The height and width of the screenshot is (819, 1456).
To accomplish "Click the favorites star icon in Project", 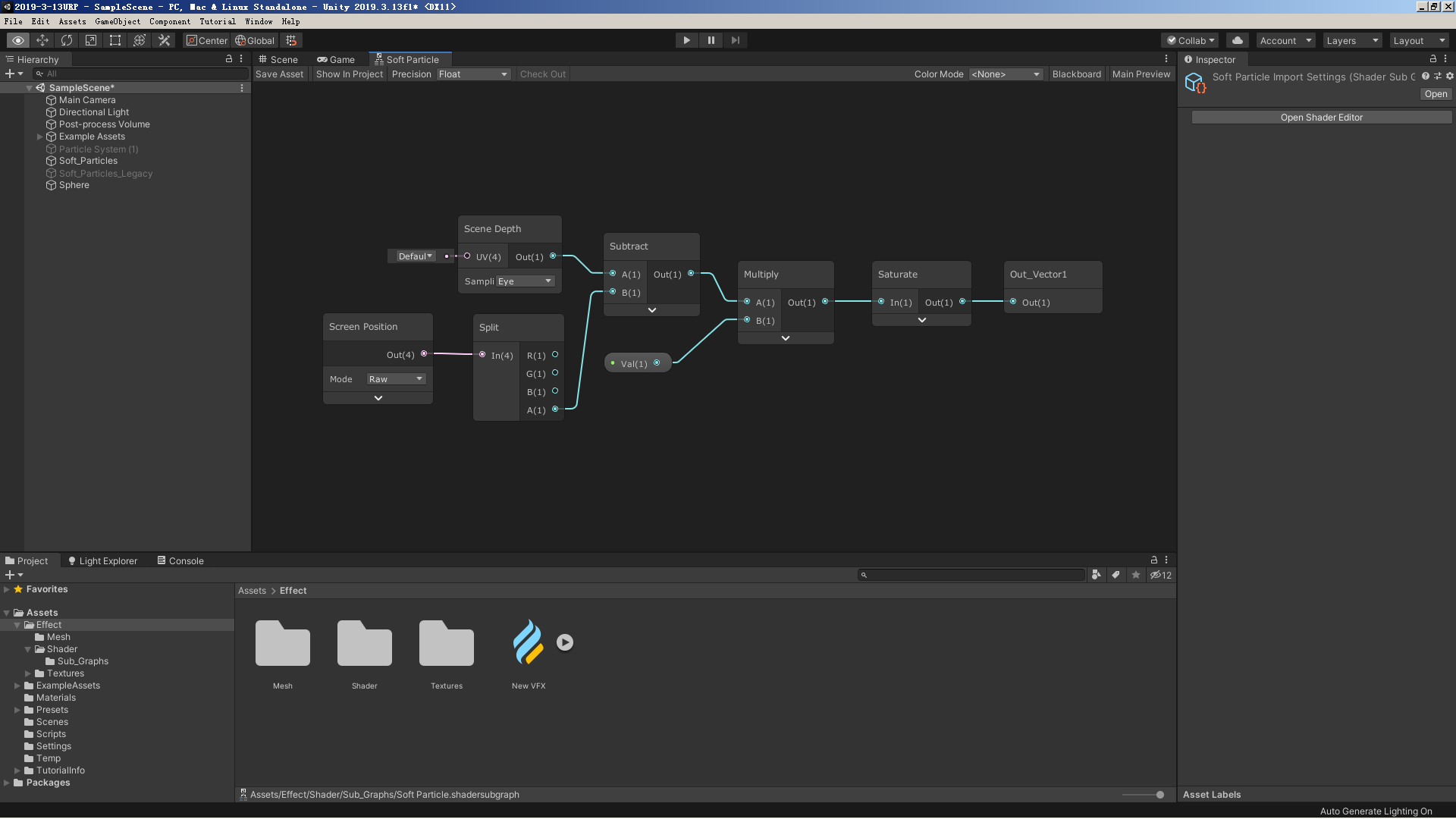I will click(1135, 575).
